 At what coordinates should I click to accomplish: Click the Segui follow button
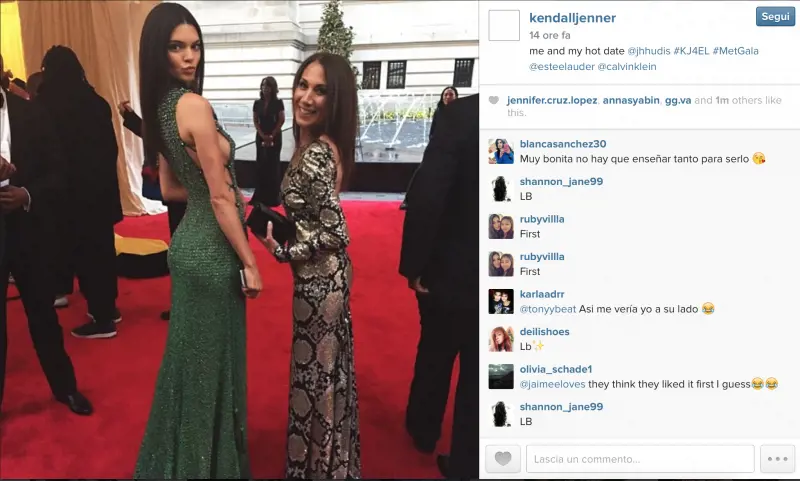pos(775,16)
